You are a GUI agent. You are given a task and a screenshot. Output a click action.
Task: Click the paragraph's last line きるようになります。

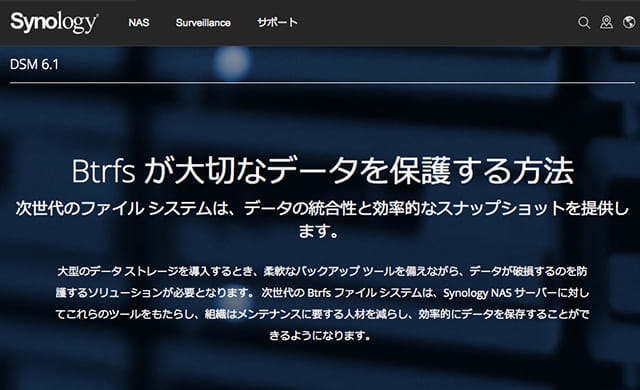click(x=320, y=336)
